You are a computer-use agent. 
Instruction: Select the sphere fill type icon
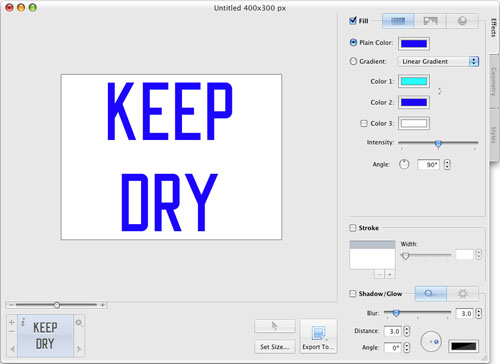462,21
